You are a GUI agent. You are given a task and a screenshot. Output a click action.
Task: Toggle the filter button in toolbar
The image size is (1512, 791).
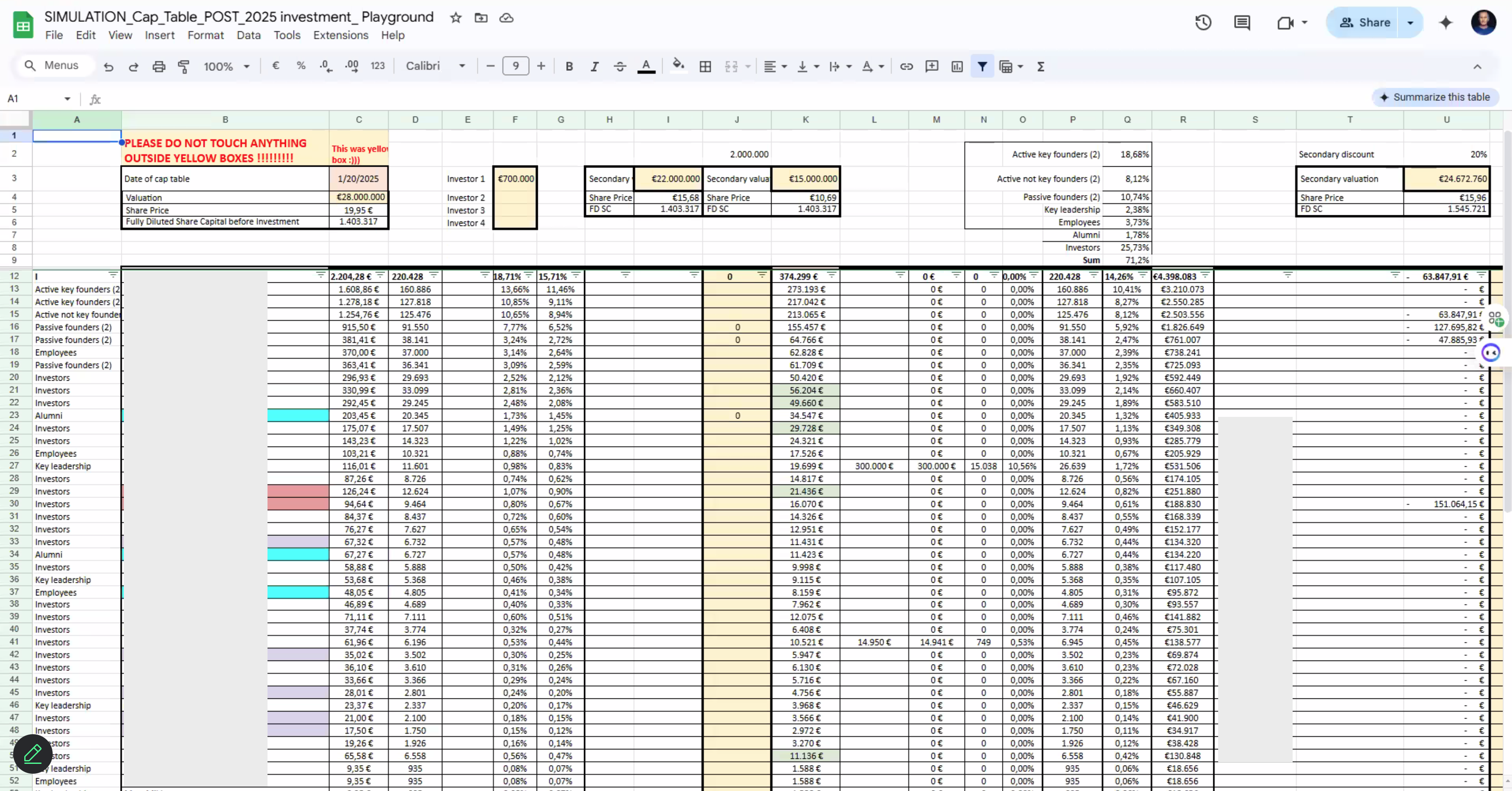click(x=982, y=67)
